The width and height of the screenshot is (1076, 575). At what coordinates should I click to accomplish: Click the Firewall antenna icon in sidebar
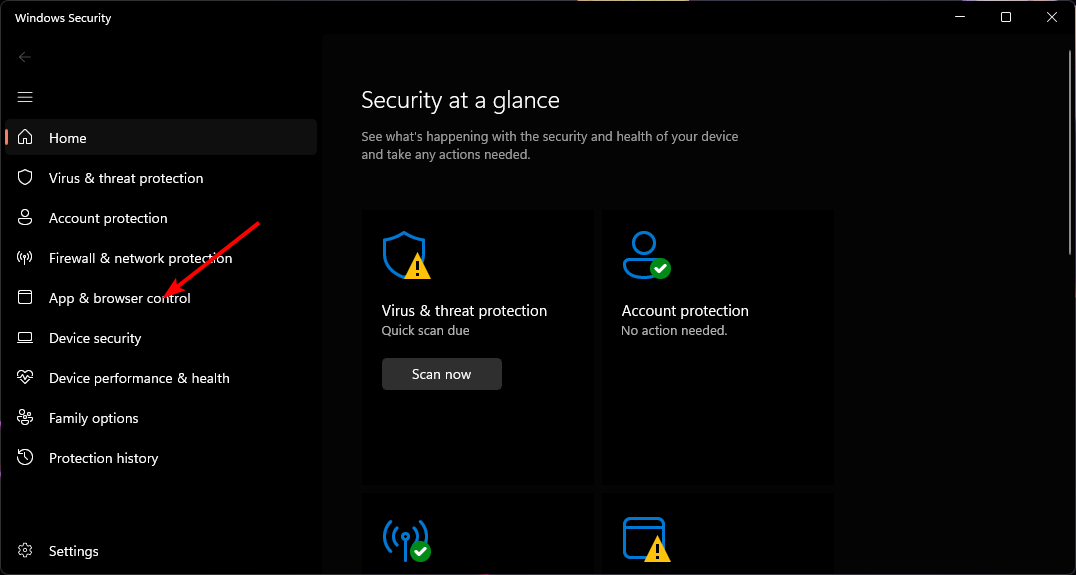click(x=25, y=258)
